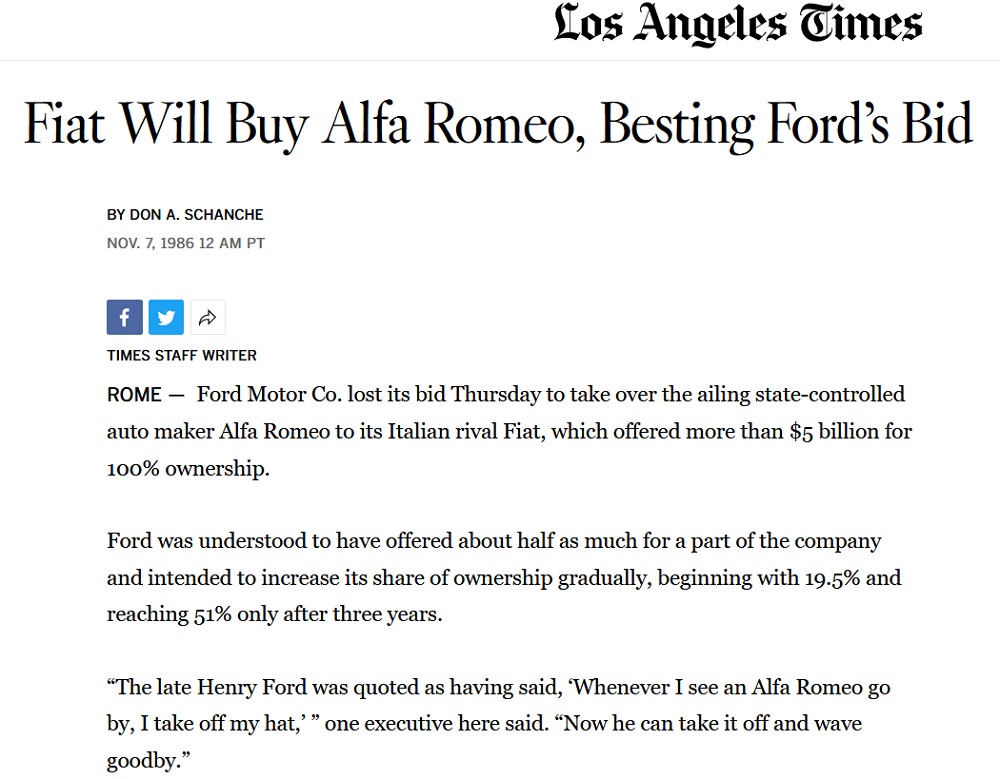
Task: Click the 100% ownership text
Action: click(x=188, y=469)
